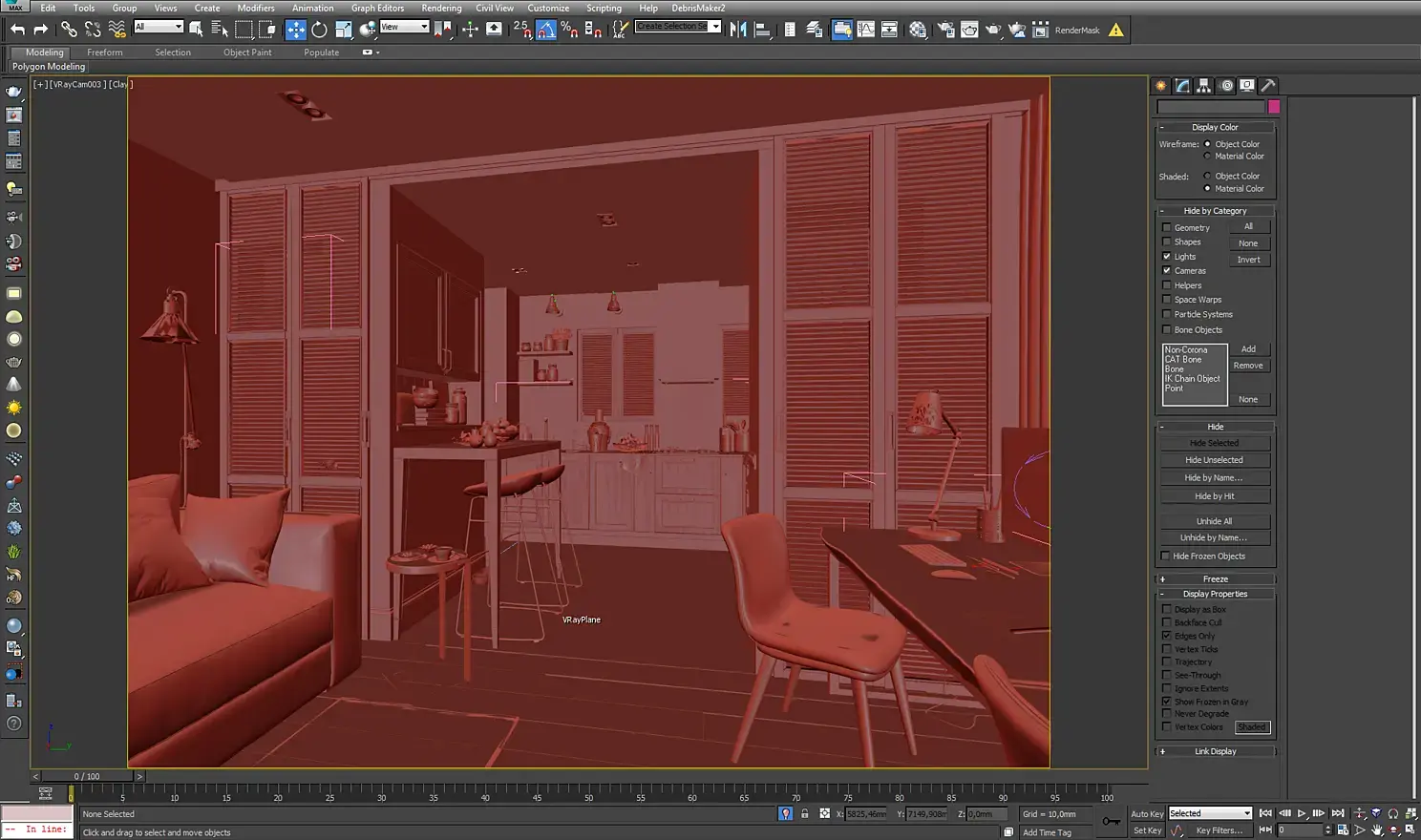The image size is (1421, 840).
Task: Click the Invert category button
Action: (x=1249, y=260)
